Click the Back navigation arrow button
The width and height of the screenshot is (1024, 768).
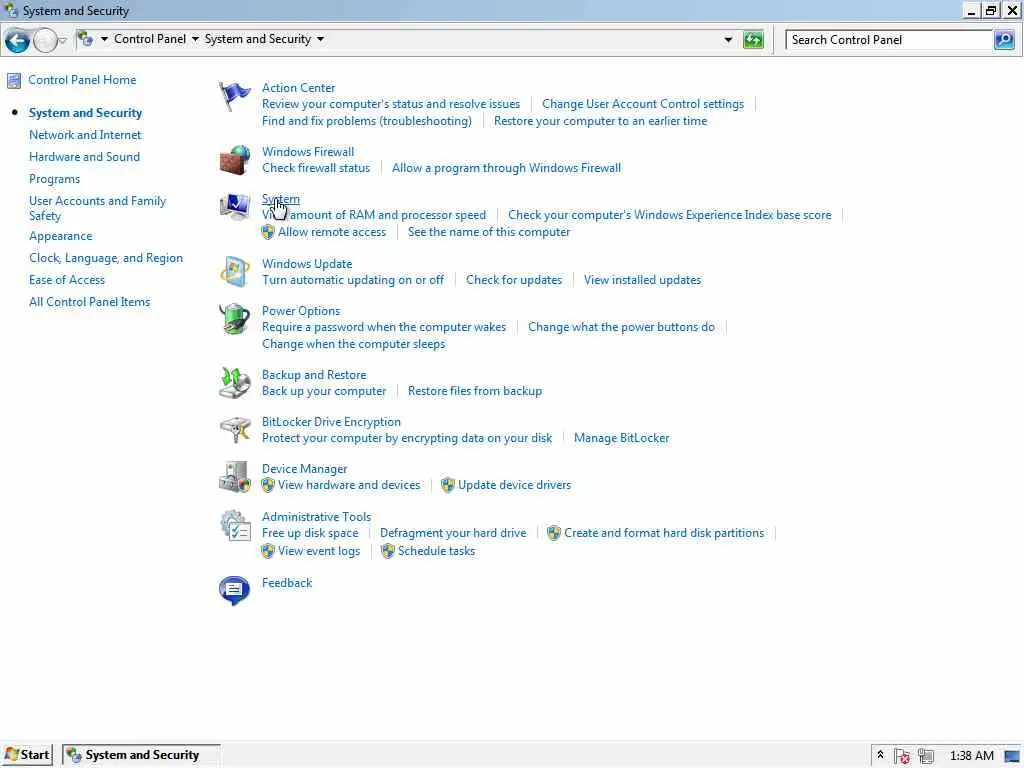[17, 40]
